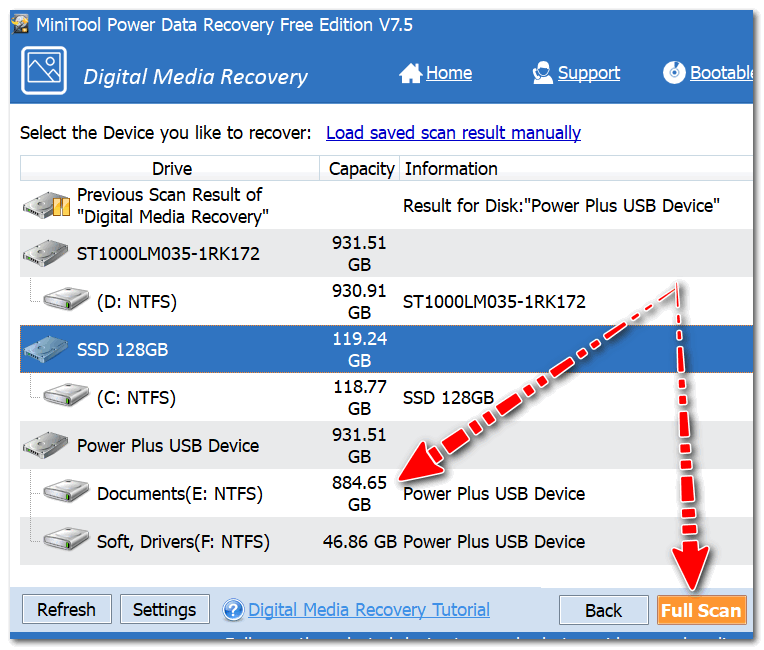Sort by the Drive column header
This screenshot has width=764, height=650.
pyautogui.click(x=170, y=169)
